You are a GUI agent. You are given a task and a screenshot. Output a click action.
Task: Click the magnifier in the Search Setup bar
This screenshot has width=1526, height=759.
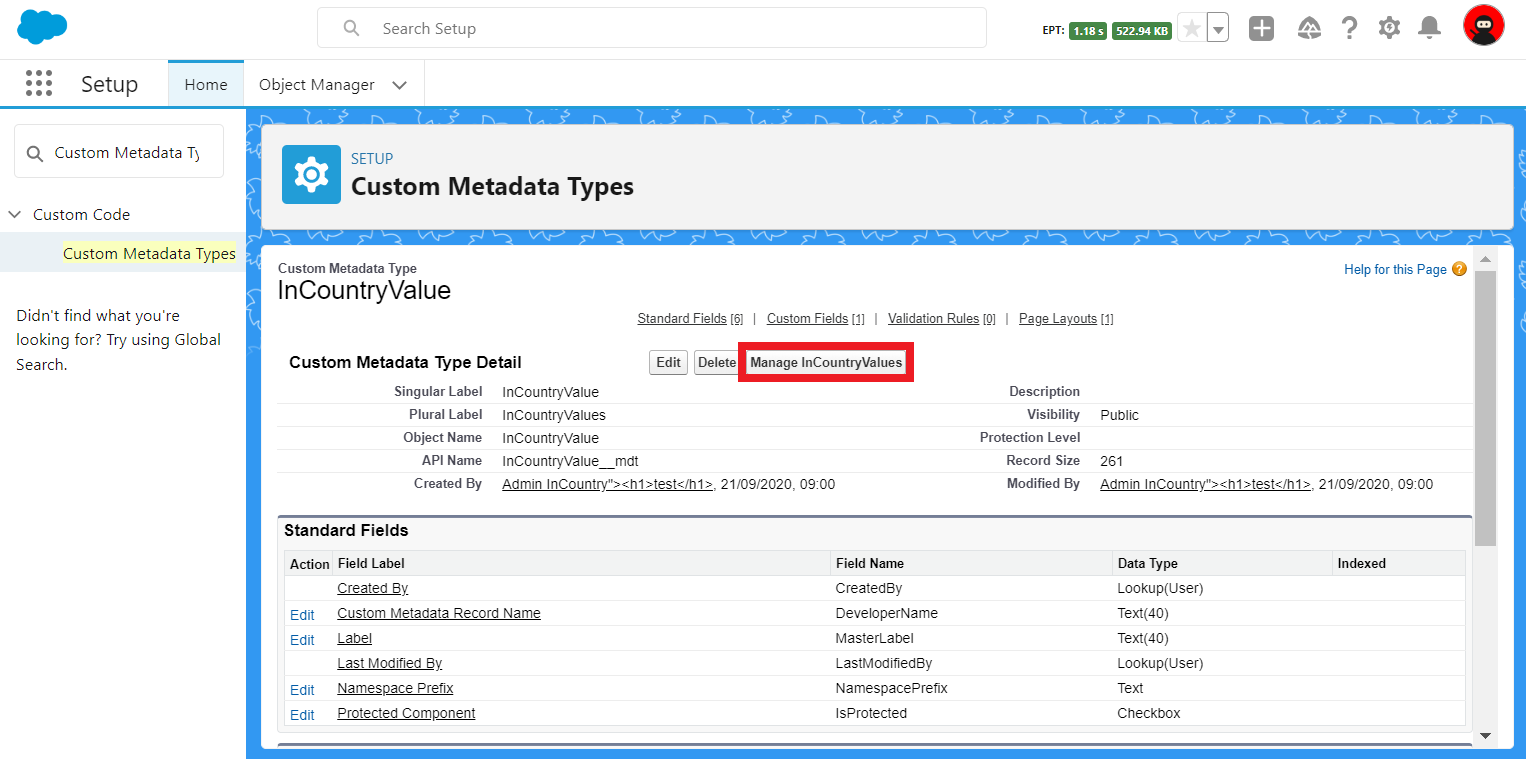coord(351,28)
